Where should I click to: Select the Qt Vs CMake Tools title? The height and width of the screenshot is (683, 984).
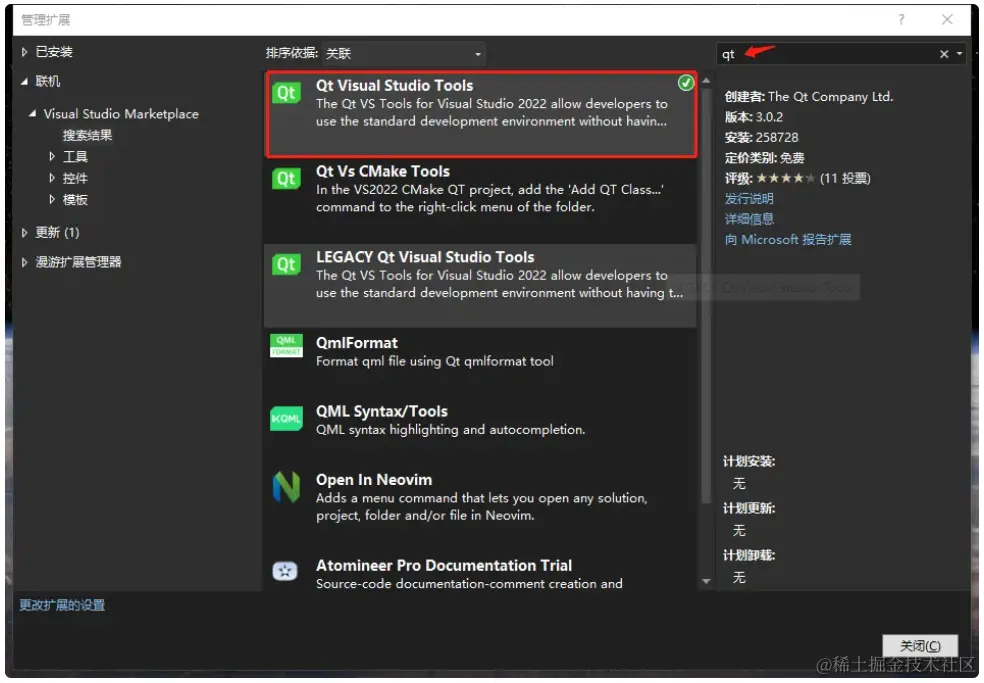tap(383, 171)
